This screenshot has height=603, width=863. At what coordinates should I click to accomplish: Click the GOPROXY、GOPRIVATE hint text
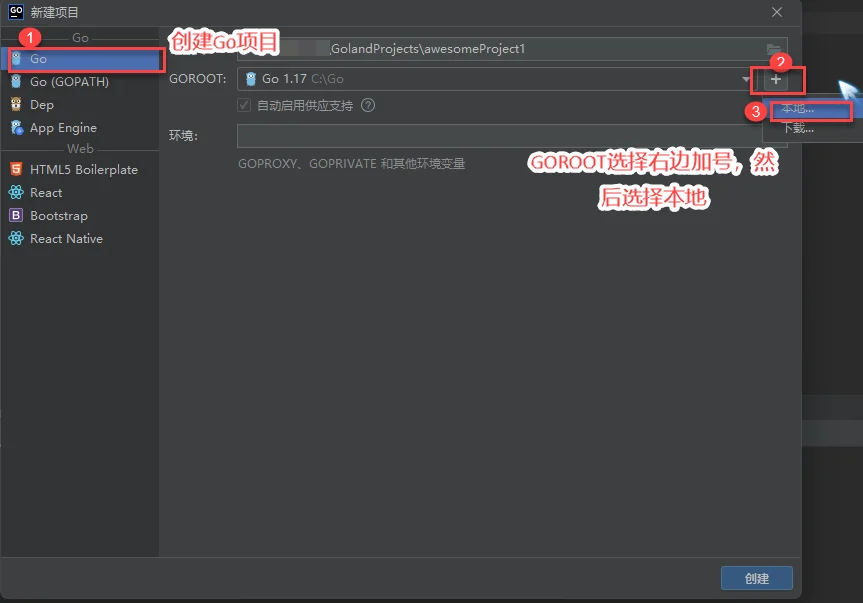(351, 163)
